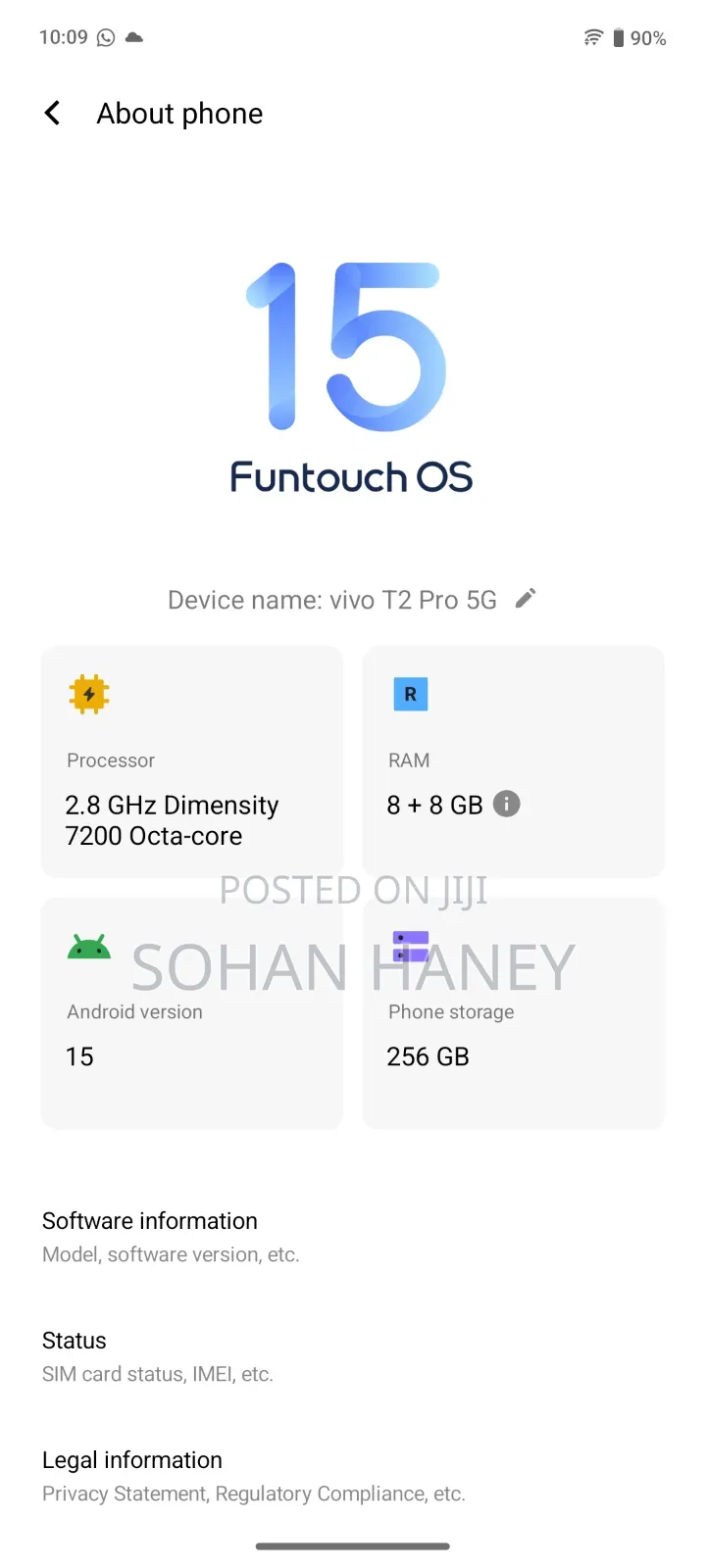Tap the battery icon showing 90%
The image size is (706, 1568).
click(x=620, y=37)
